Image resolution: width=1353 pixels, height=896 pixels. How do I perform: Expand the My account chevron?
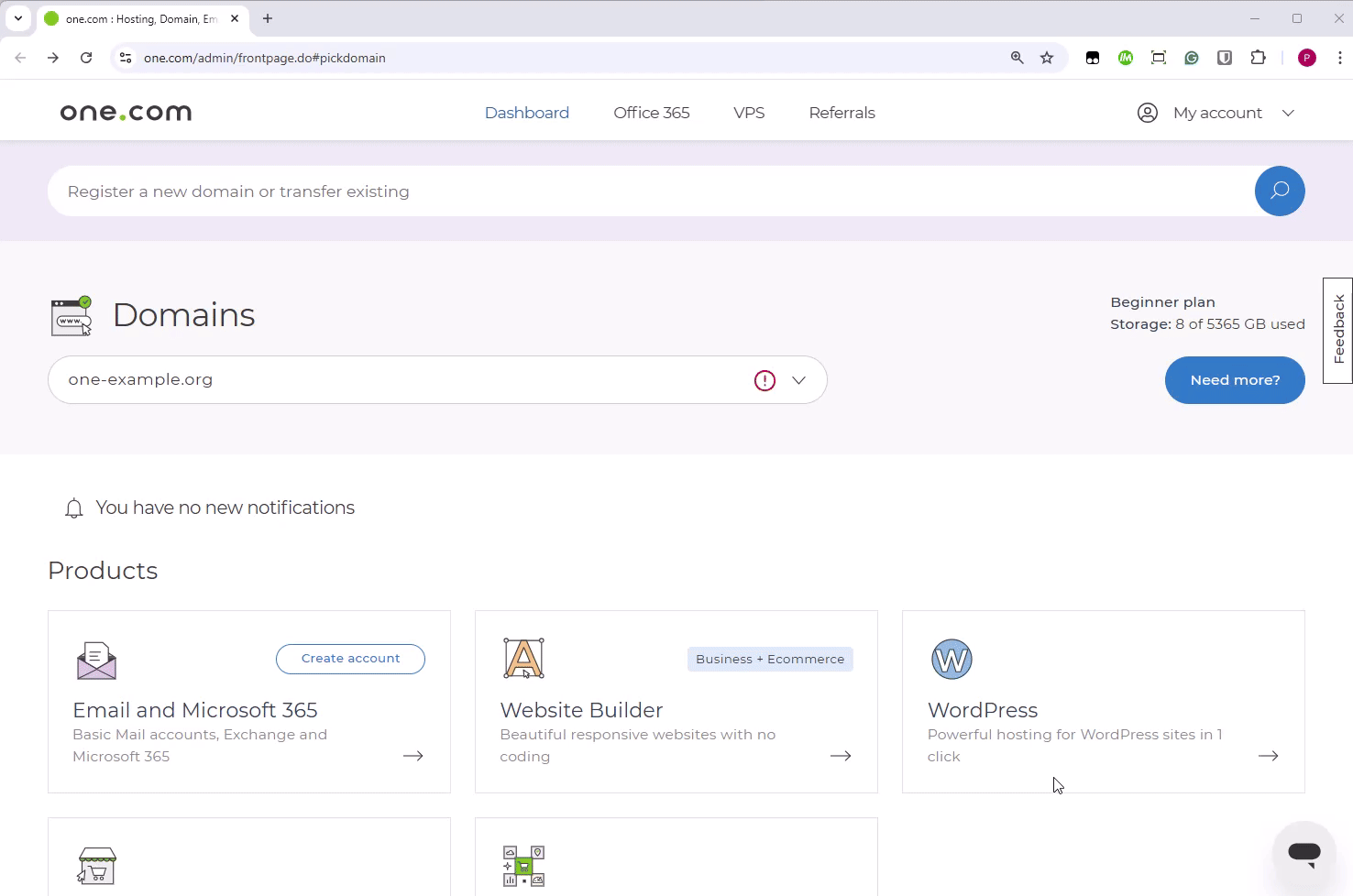pos(1288,113)
